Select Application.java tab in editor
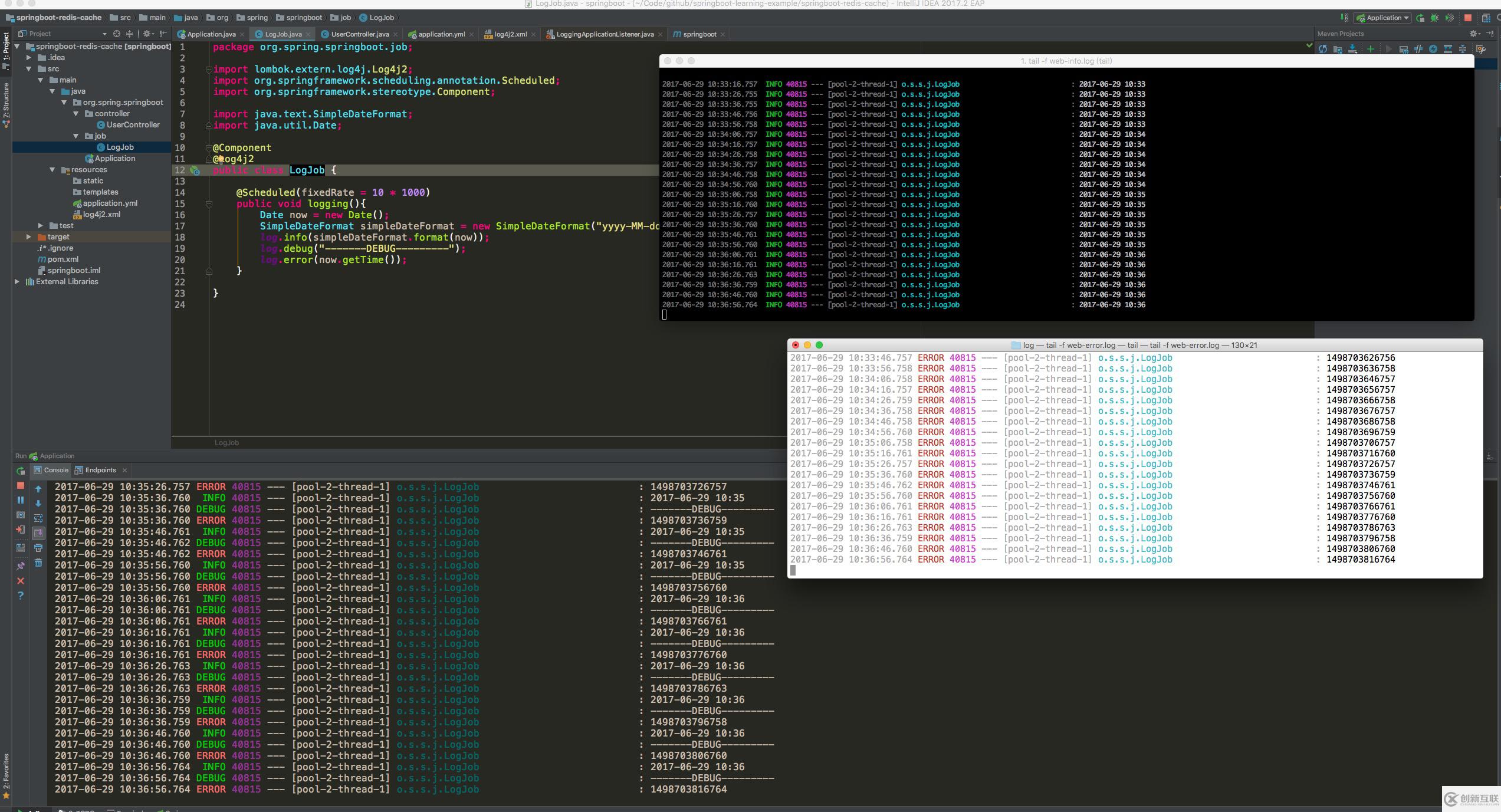 click(x=211, y=33)
